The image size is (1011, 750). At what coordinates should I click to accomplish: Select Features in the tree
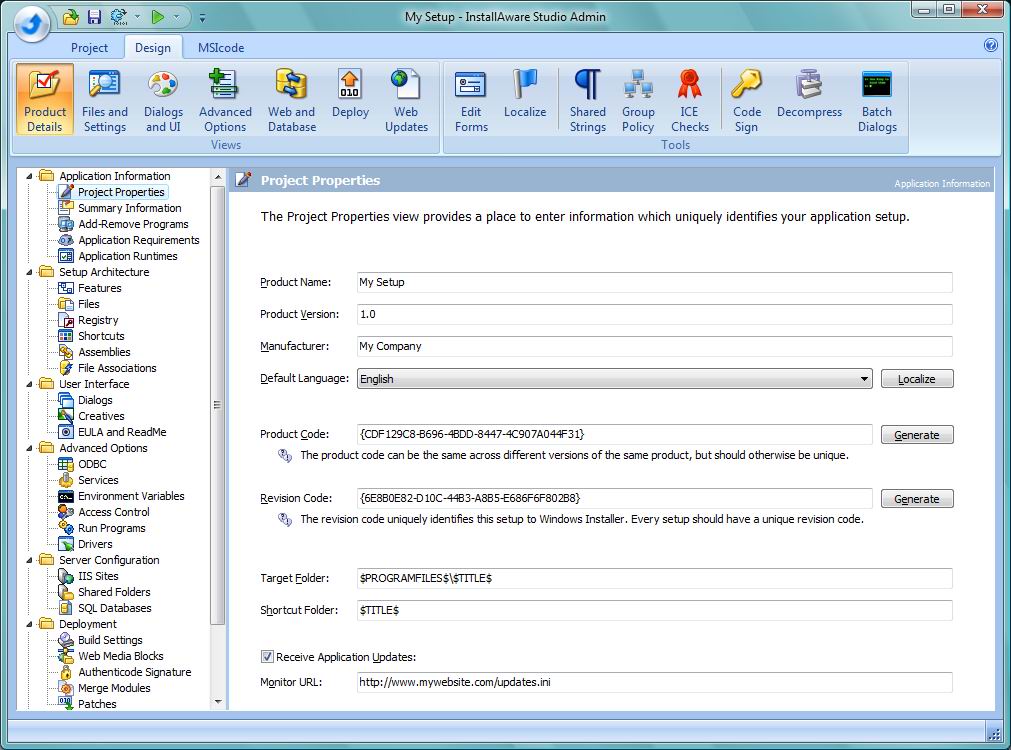click(x=99, y=288)
